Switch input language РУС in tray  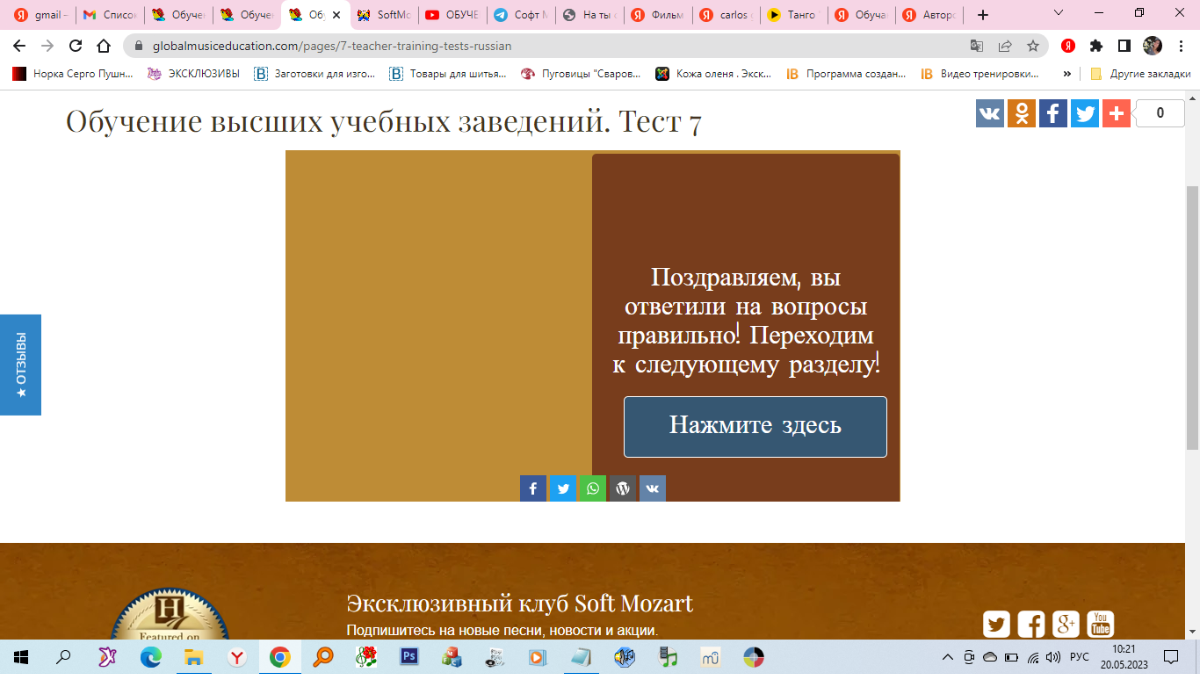1079,657
